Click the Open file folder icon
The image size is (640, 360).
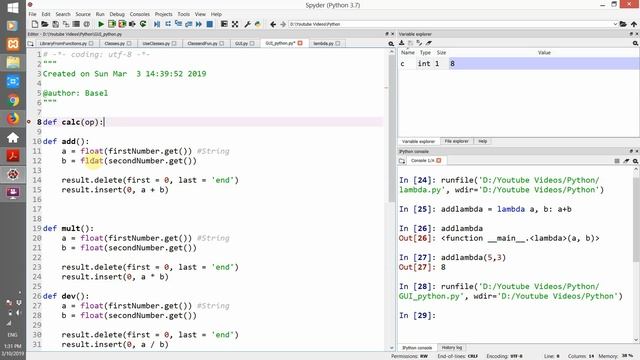45,24
